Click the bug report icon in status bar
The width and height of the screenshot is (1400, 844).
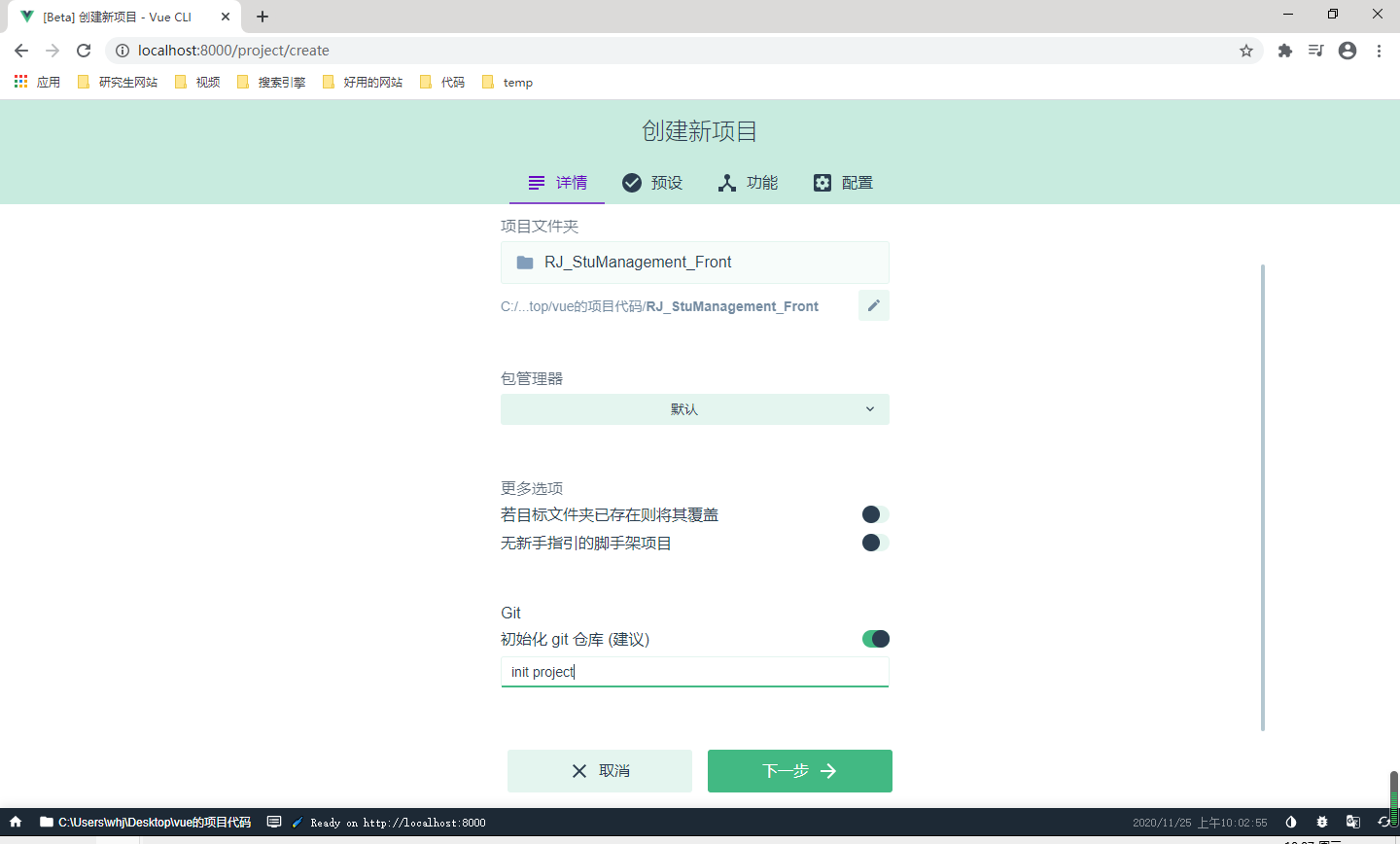[x=1322, y=822]
